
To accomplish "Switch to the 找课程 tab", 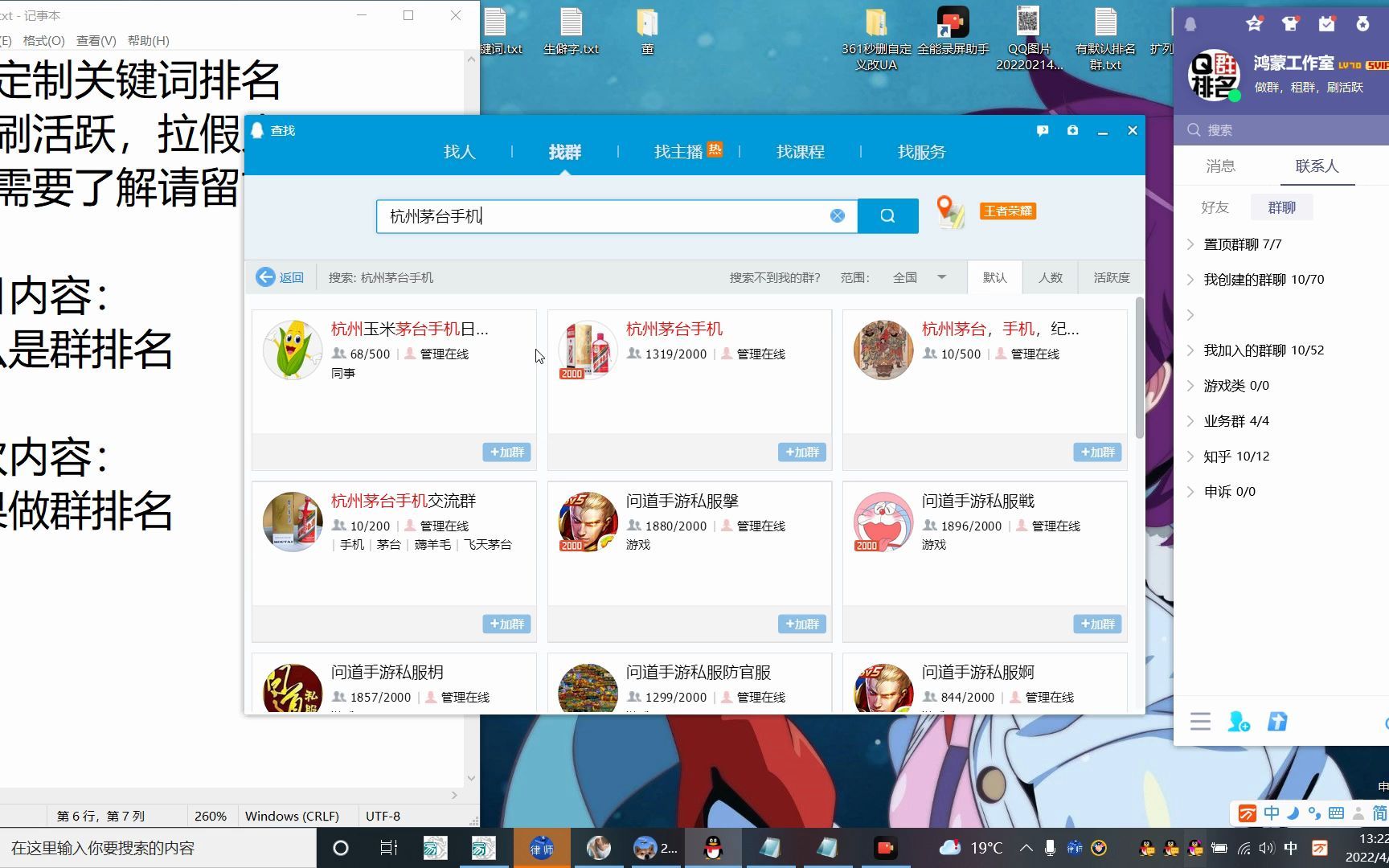I will (800, 152).
